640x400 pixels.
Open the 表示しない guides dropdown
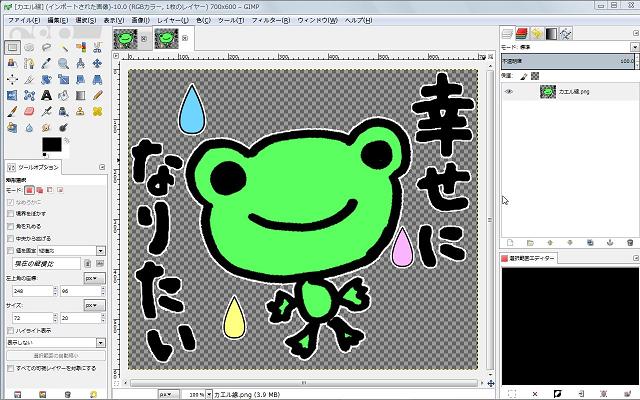click(56, 342)
